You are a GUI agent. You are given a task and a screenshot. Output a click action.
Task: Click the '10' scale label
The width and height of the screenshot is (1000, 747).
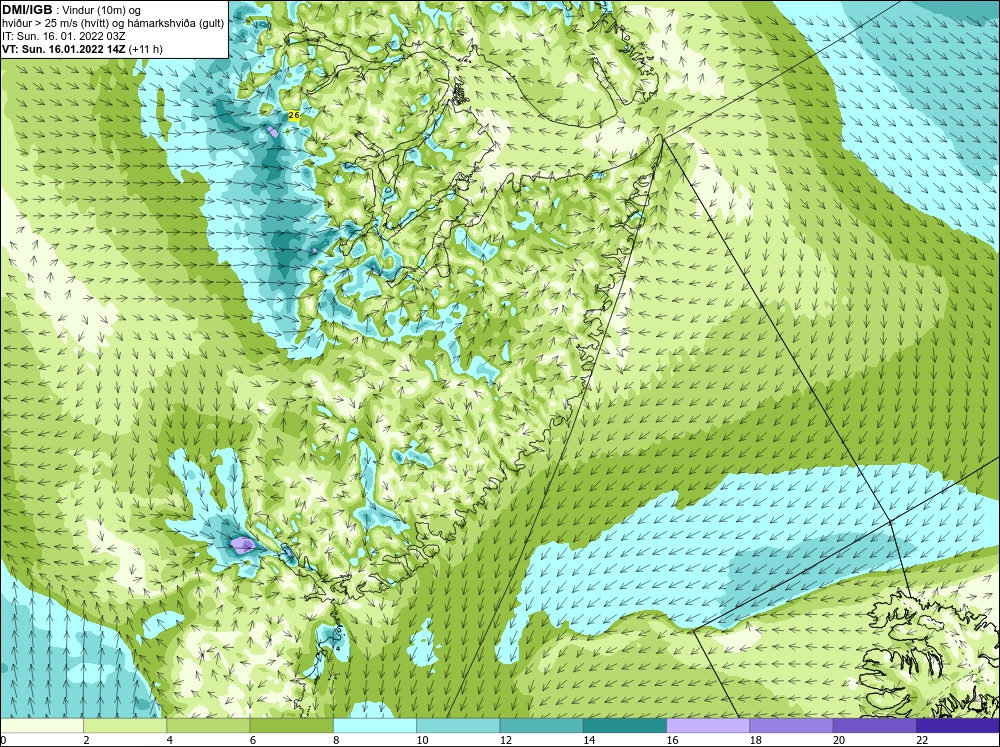pyautogui.click(x=422, y=740)
